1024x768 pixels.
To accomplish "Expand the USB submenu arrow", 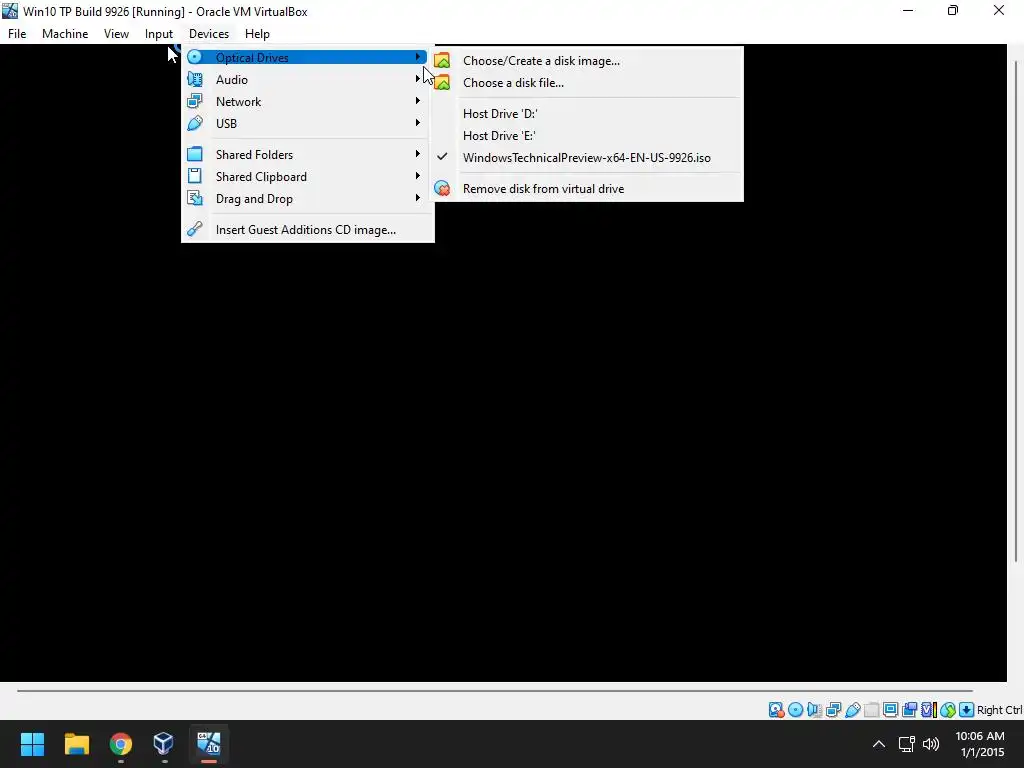I will (418, 123).
